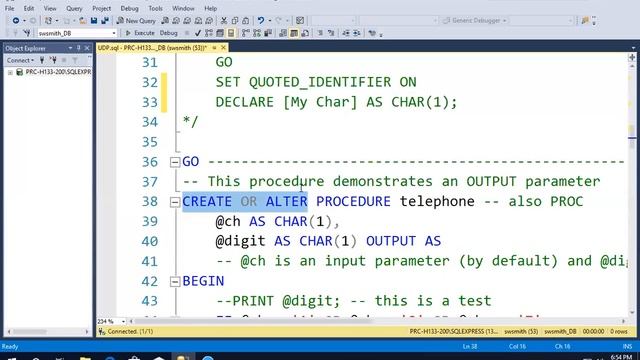Image resolution: width=640 pixels, height=360 pixels.
Task: Click the Open File folder icon
Action: pos(83,20)
